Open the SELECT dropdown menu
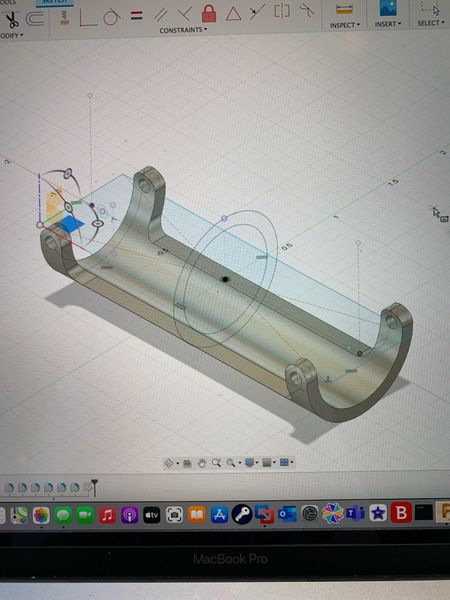The image size is (450, 600). [431, 23]
